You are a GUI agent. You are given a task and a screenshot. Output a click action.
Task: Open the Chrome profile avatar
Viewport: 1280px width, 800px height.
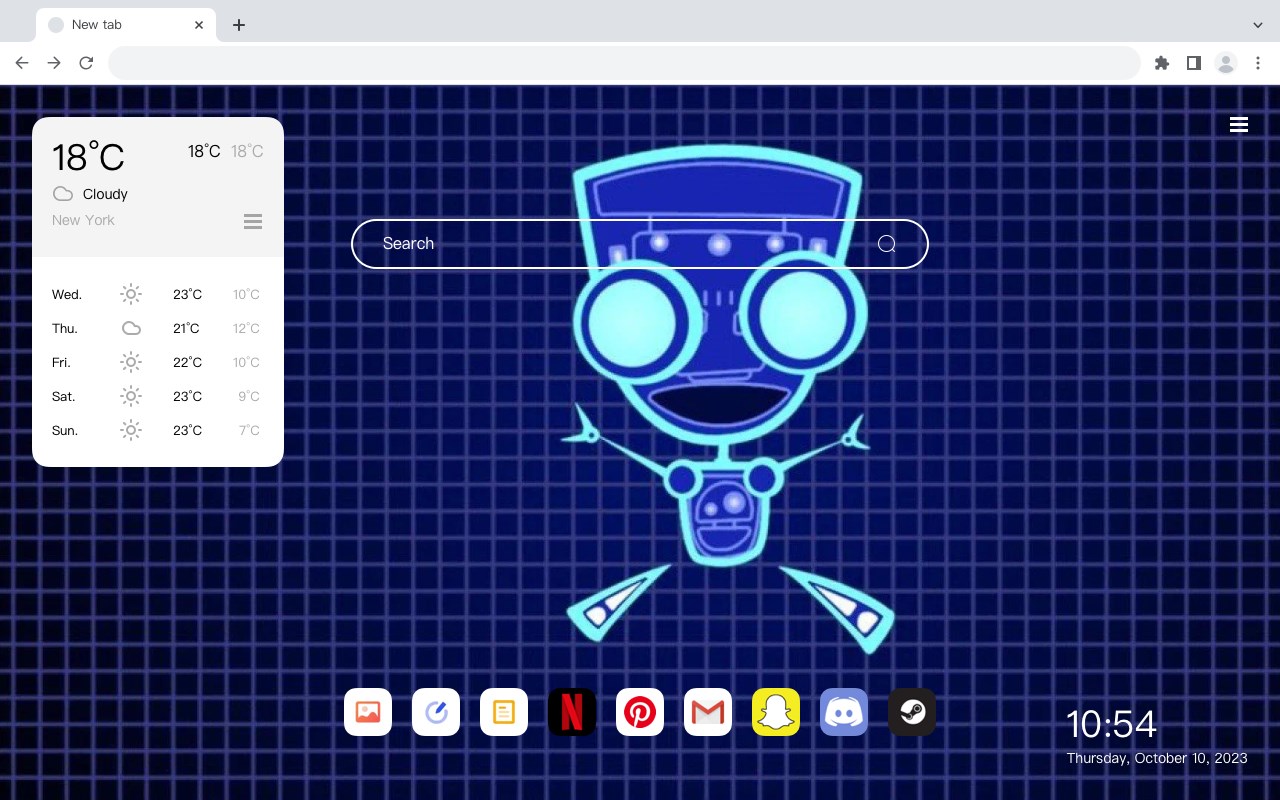click(1226, 63)
